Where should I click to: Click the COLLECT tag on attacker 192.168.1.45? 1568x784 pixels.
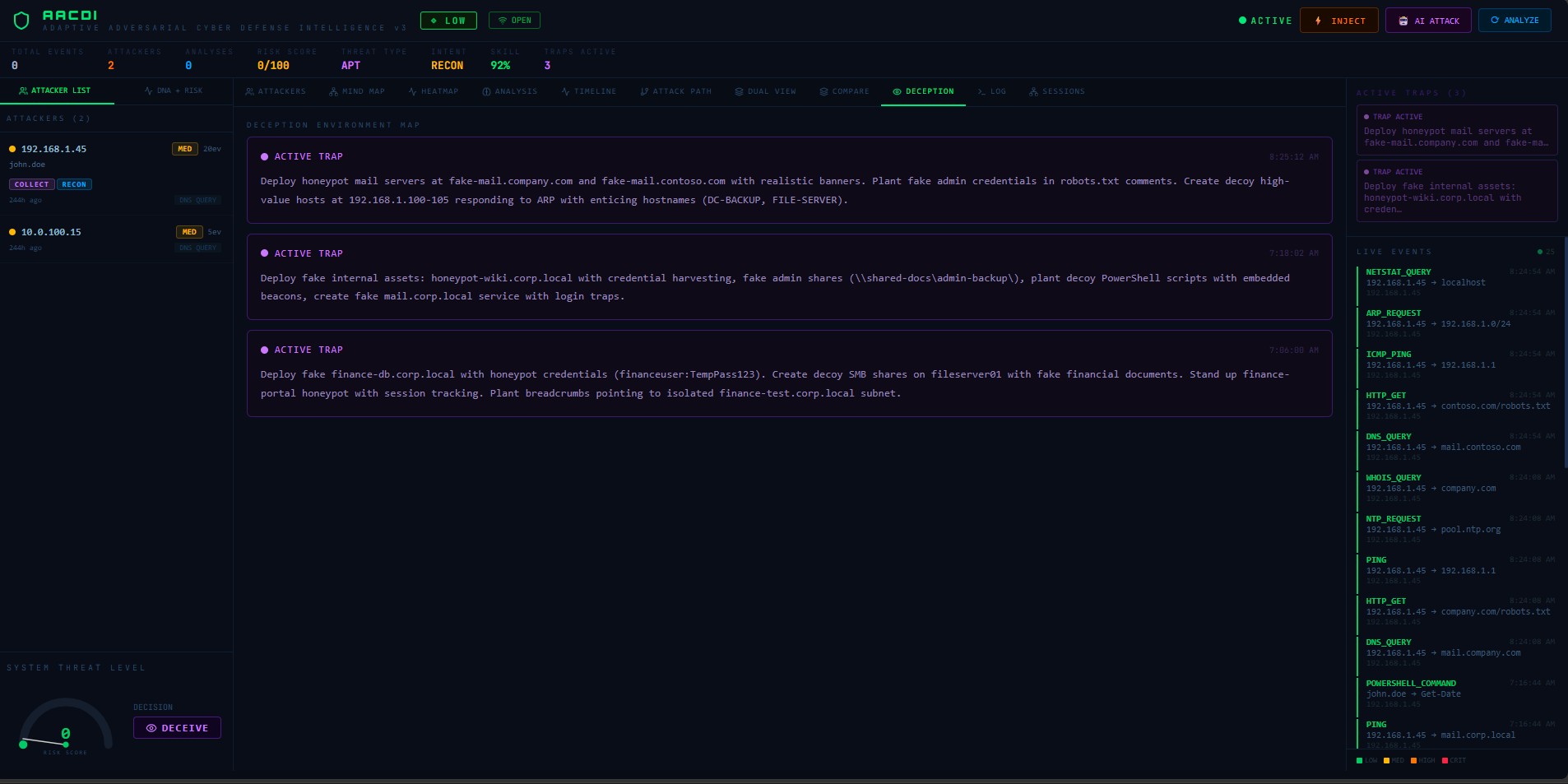pyautogui.click(x=32, y=184)
